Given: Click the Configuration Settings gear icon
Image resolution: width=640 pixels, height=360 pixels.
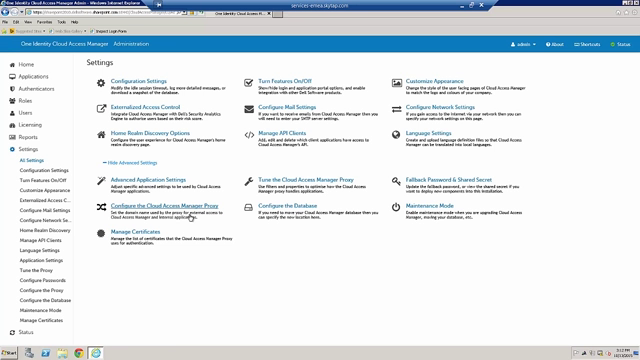Looking at the screenshot, I should [x=101, y=83].
